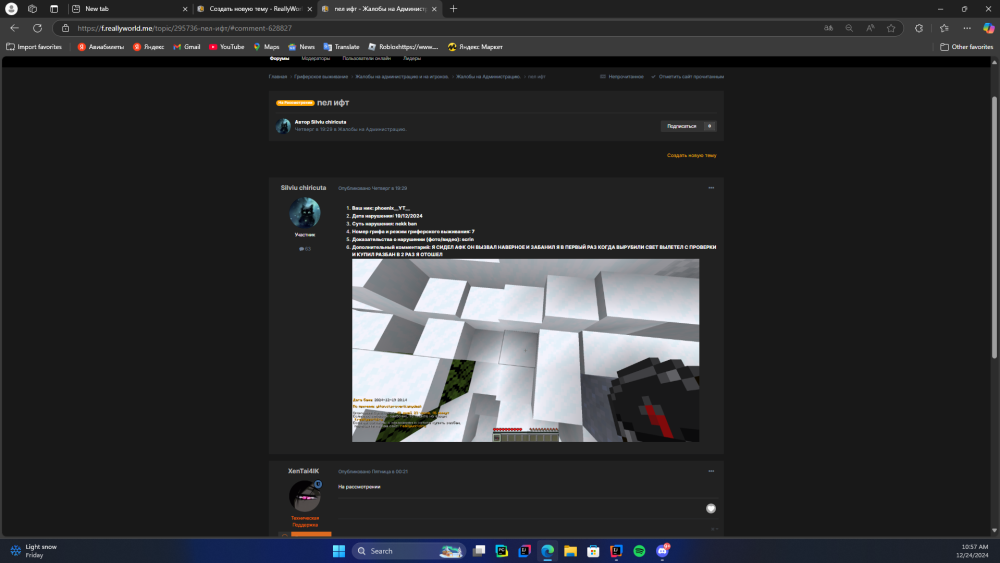Open Discord from taskbar
This screenshot has height=563, width=1000.
tap(662, 551)
